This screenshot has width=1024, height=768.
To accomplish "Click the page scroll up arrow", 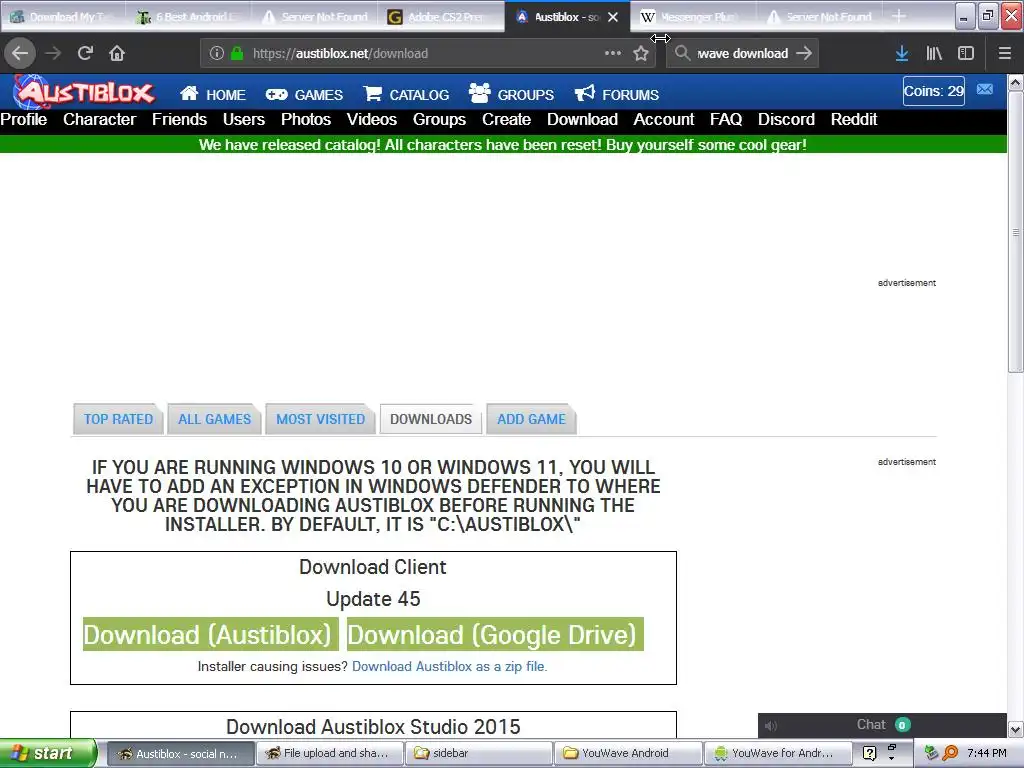I will pyautogui.click(x=1015, y=83).
